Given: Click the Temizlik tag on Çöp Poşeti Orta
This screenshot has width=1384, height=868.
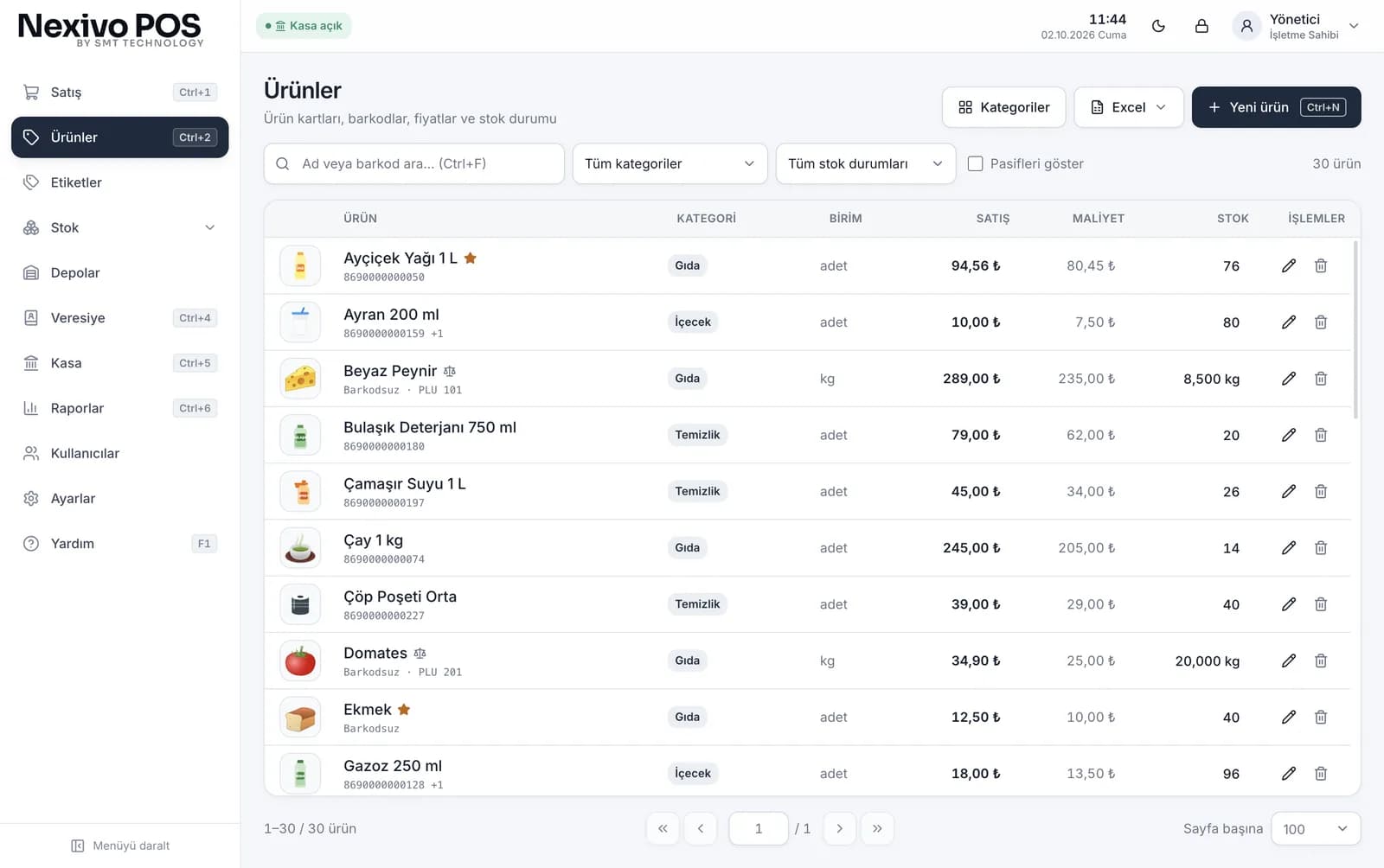Looking at the screenshot, I should [x=697, y=604].
